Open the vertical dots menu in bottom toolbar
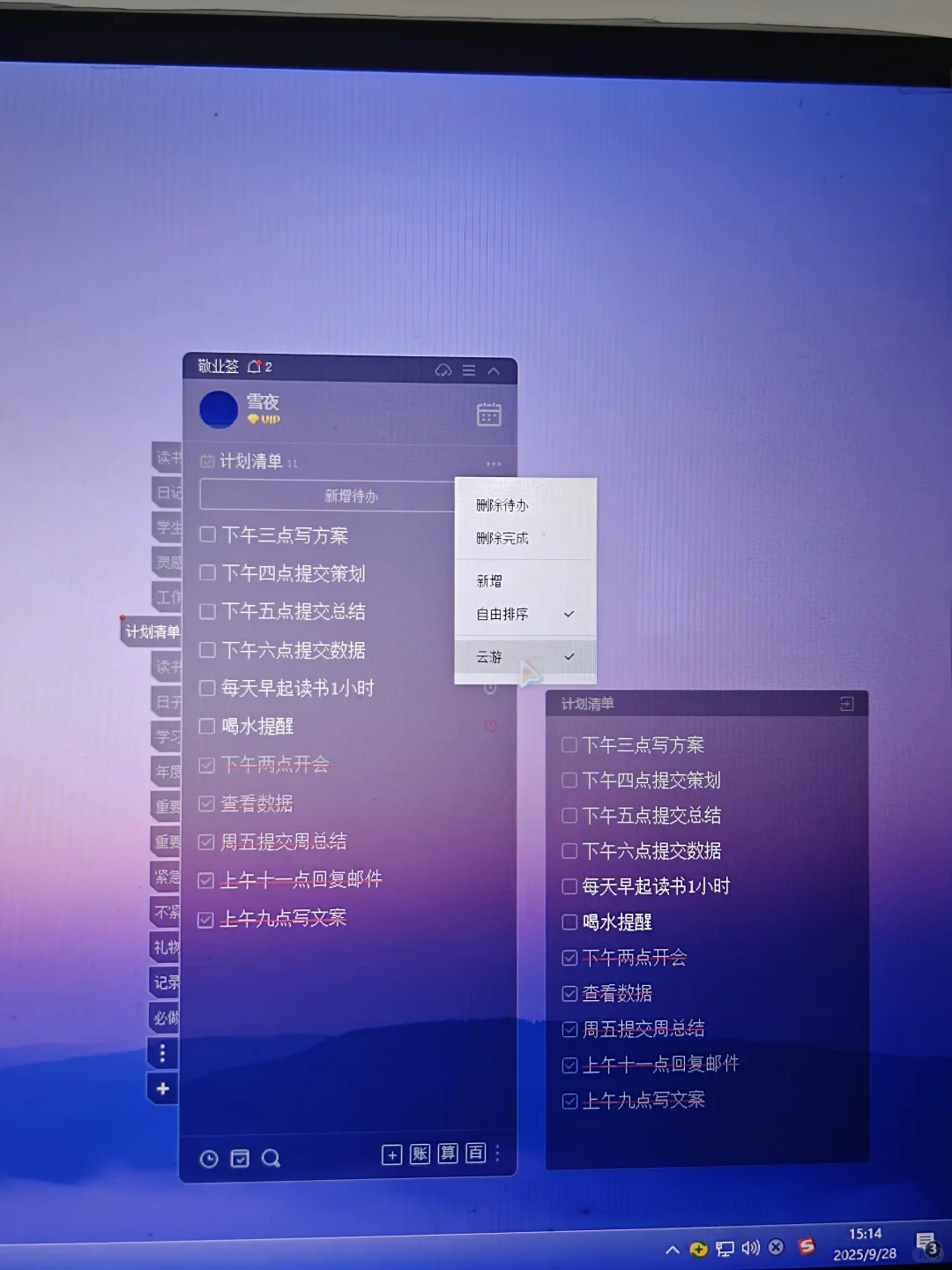The height and width of the screenshot is (1270, 952). 496,1154
